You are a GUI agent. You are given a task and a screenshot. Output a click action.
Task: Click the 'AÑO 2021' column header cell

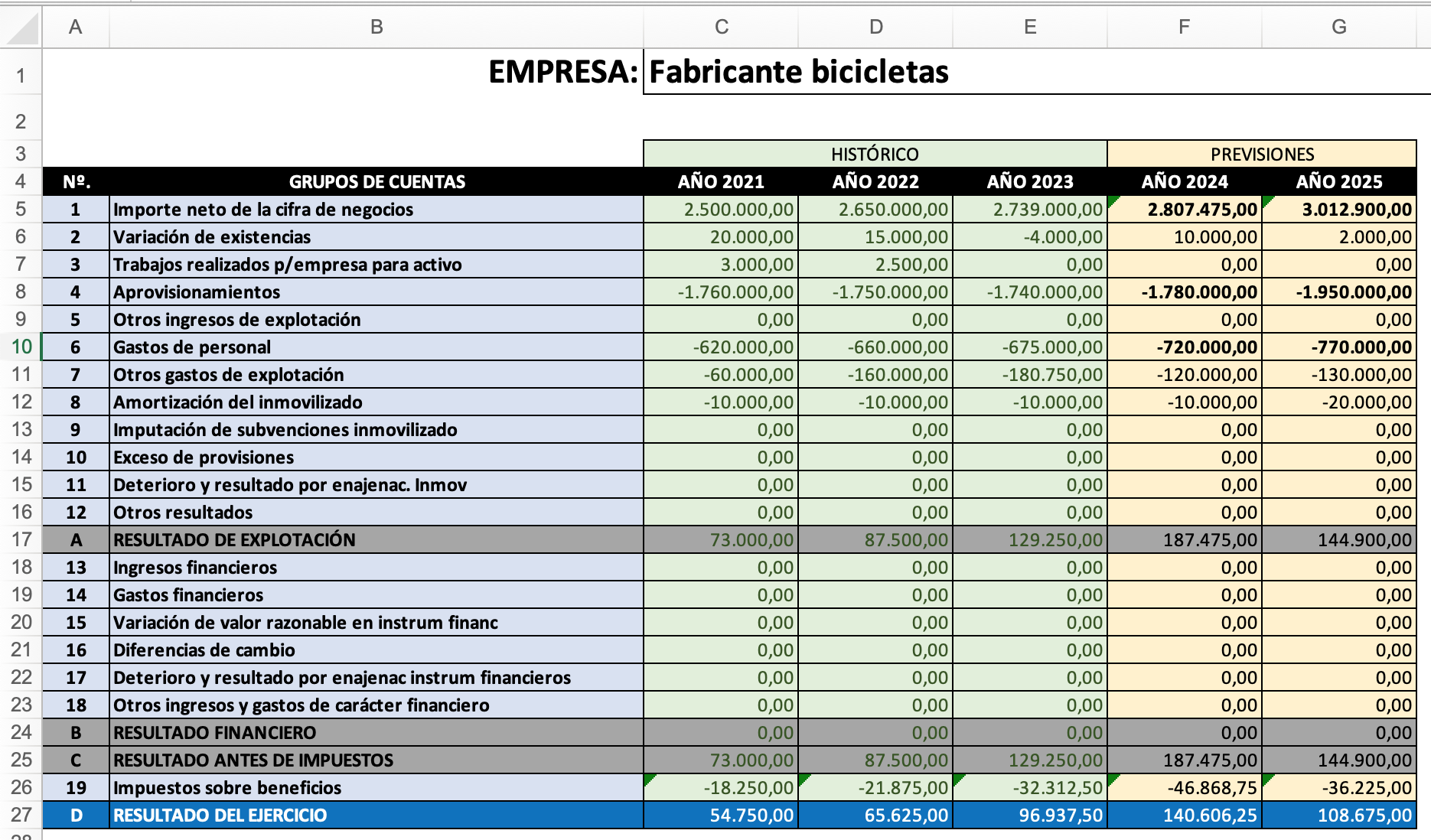720,182
